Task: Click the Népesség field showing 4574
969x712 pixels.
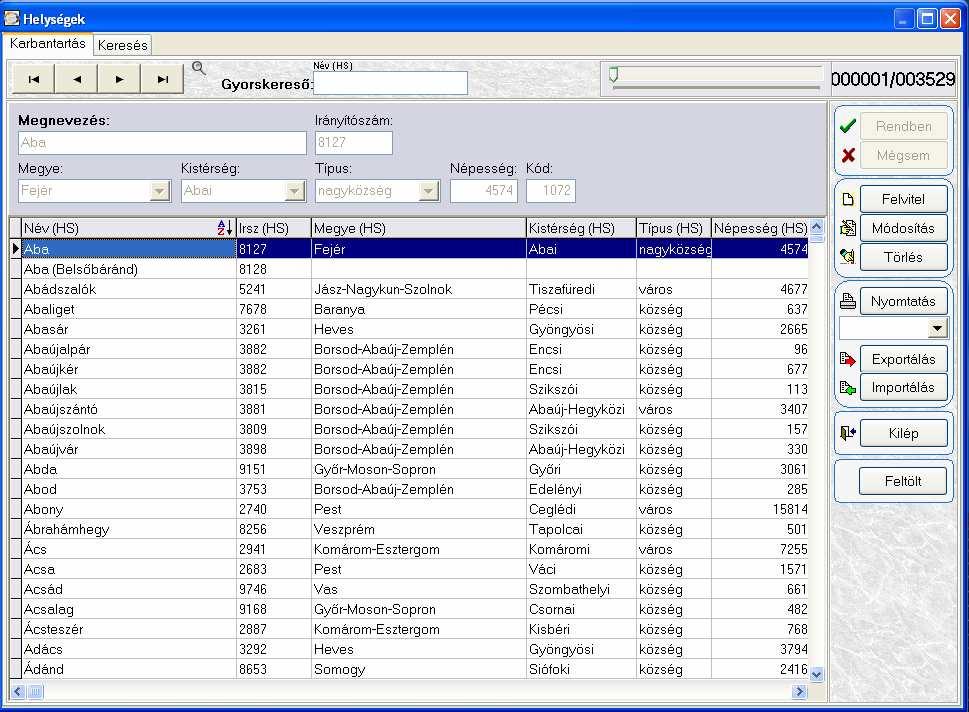Action: [483, 190]
